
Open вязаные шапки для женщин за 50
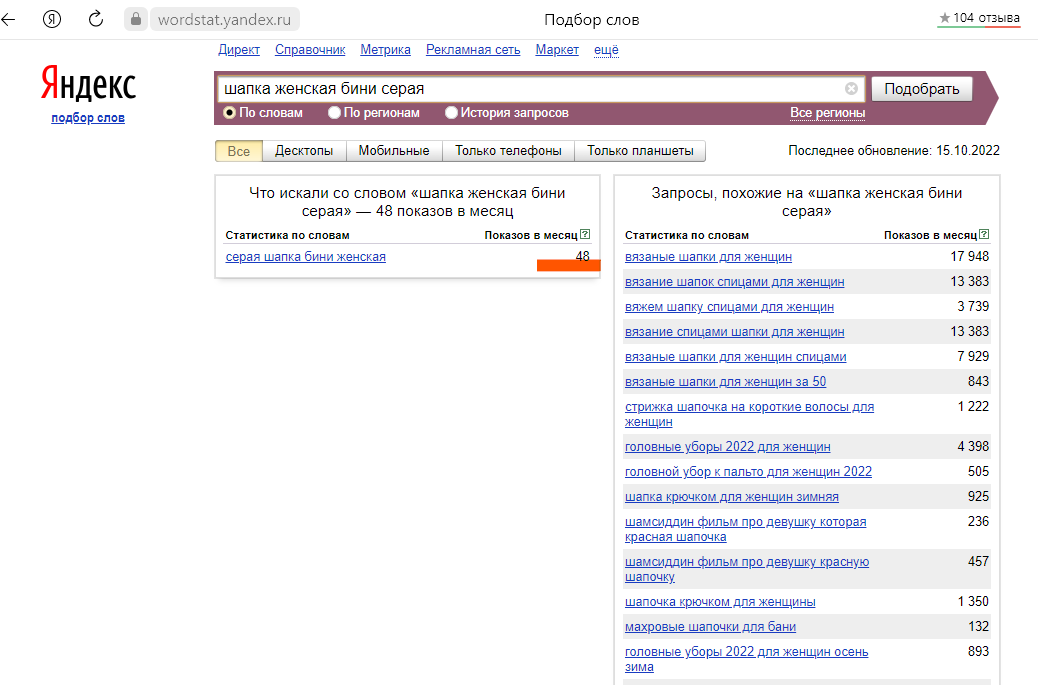[726, 382]
